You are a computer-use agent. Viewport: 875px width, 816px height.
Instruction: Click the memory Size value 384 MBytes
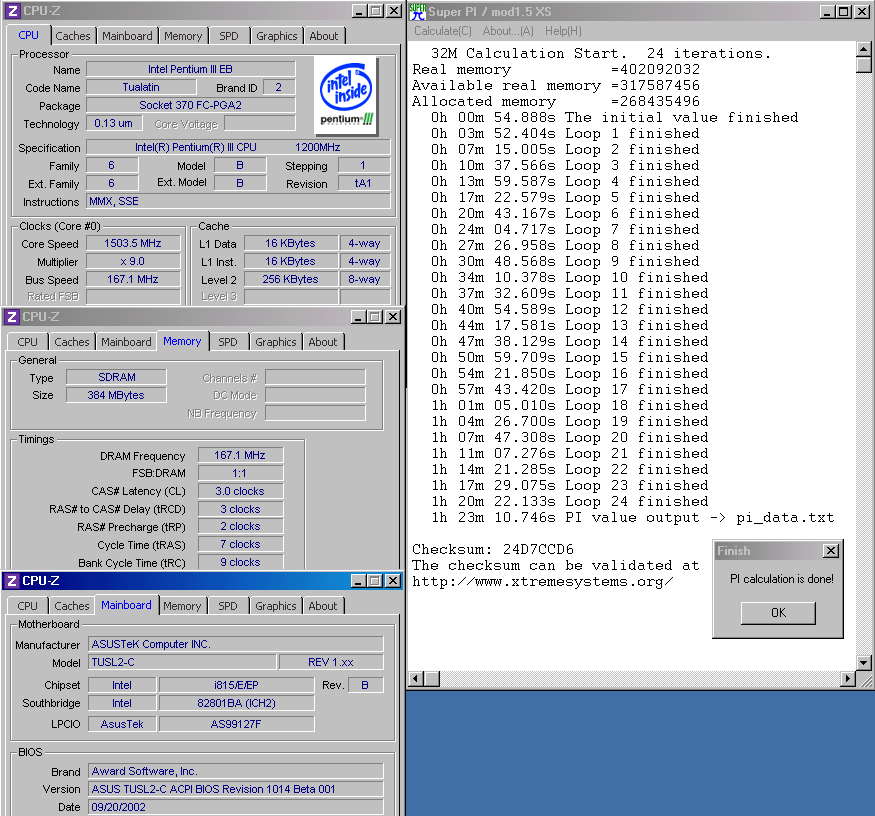[116, 395]
